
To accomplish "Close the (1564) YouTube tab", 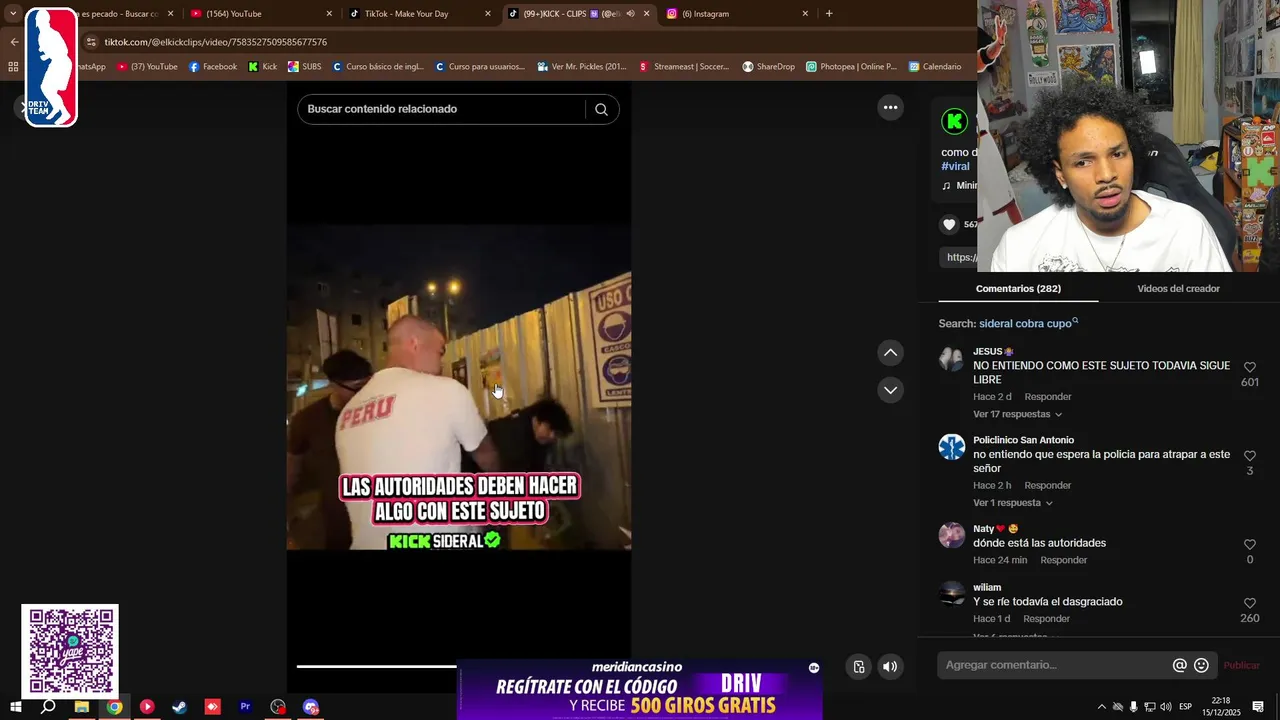I will pyautogui.click(x=329, y=14).
